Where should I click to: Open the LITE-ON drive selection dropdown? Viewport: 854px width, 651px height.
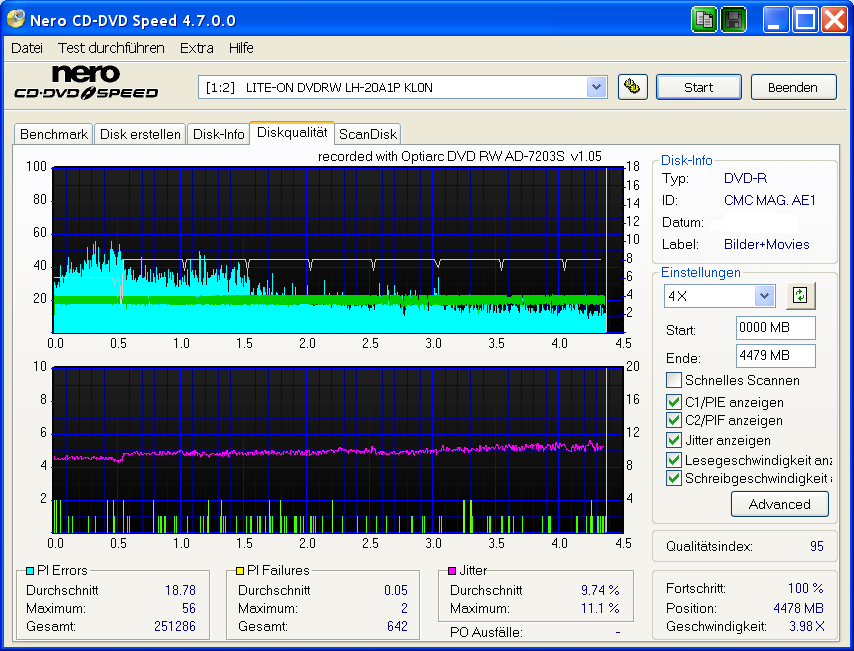[597, 87]
